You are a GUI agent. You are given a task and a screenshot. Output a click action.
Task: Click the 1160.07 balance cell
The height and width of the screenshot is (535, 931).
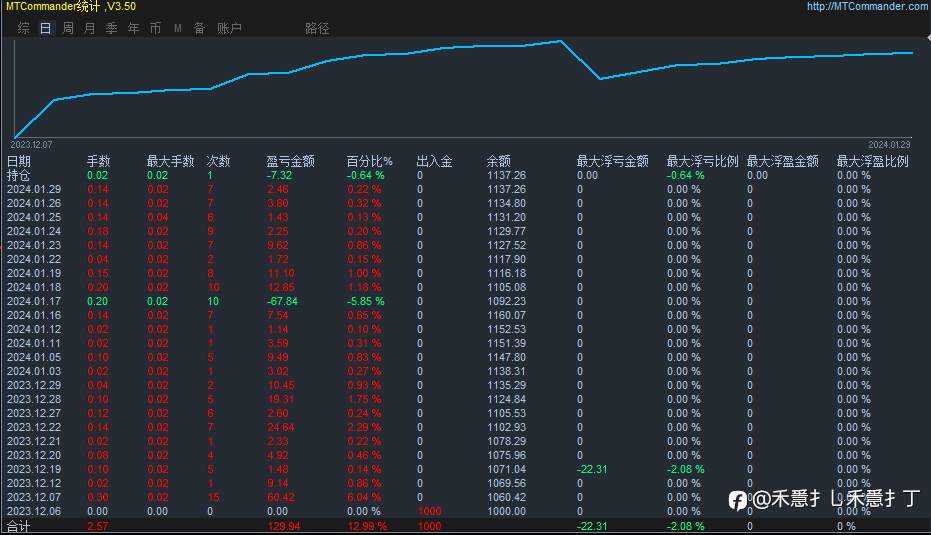(x=506, y=315)
